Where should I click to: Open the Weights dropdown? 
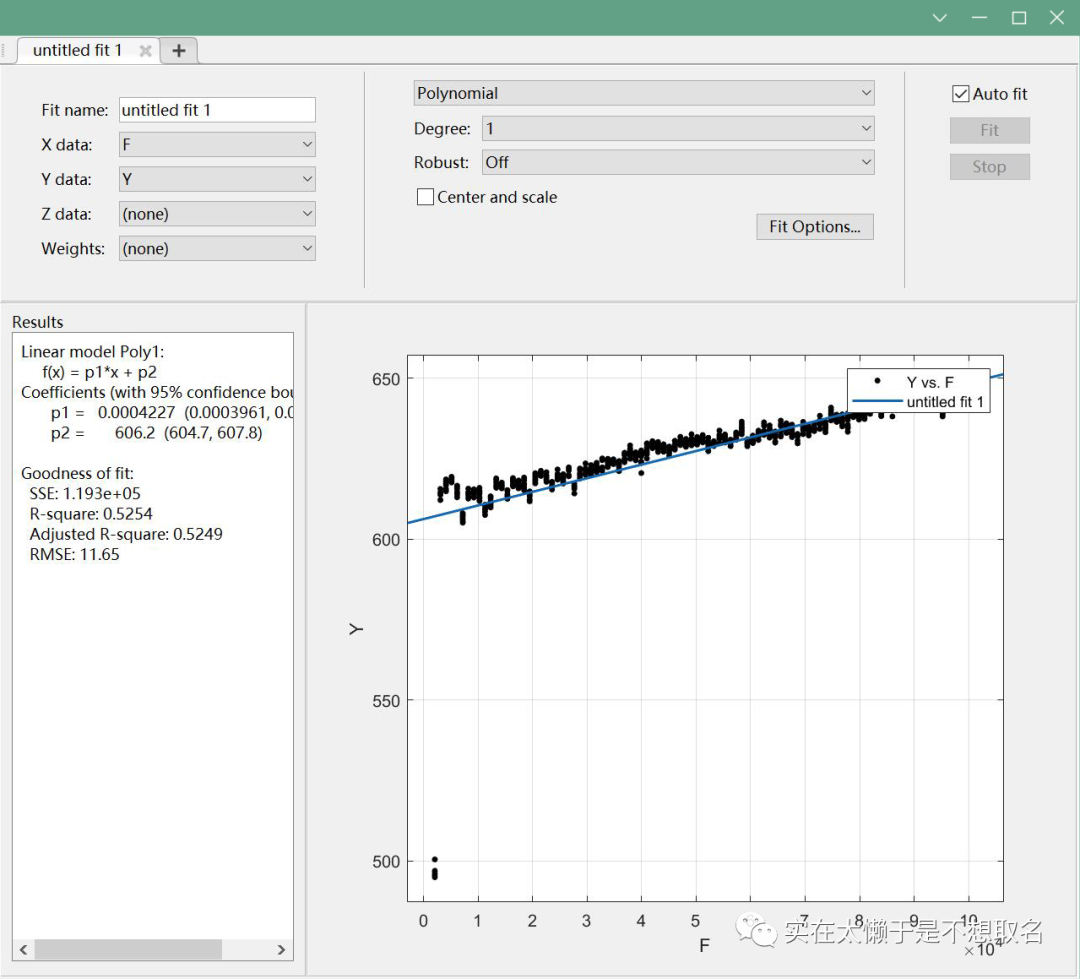pyautogui.click(x=217, y=249)
